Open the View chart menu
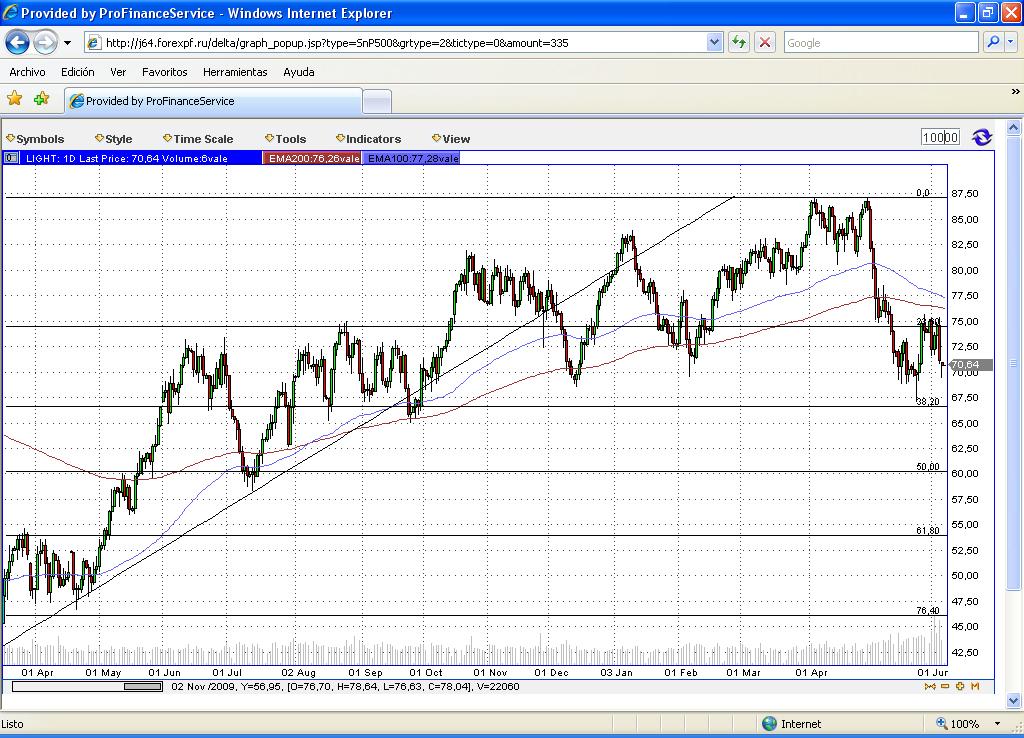The height and width of the screenshot is (738, 1024). click(x=451, y=138)
